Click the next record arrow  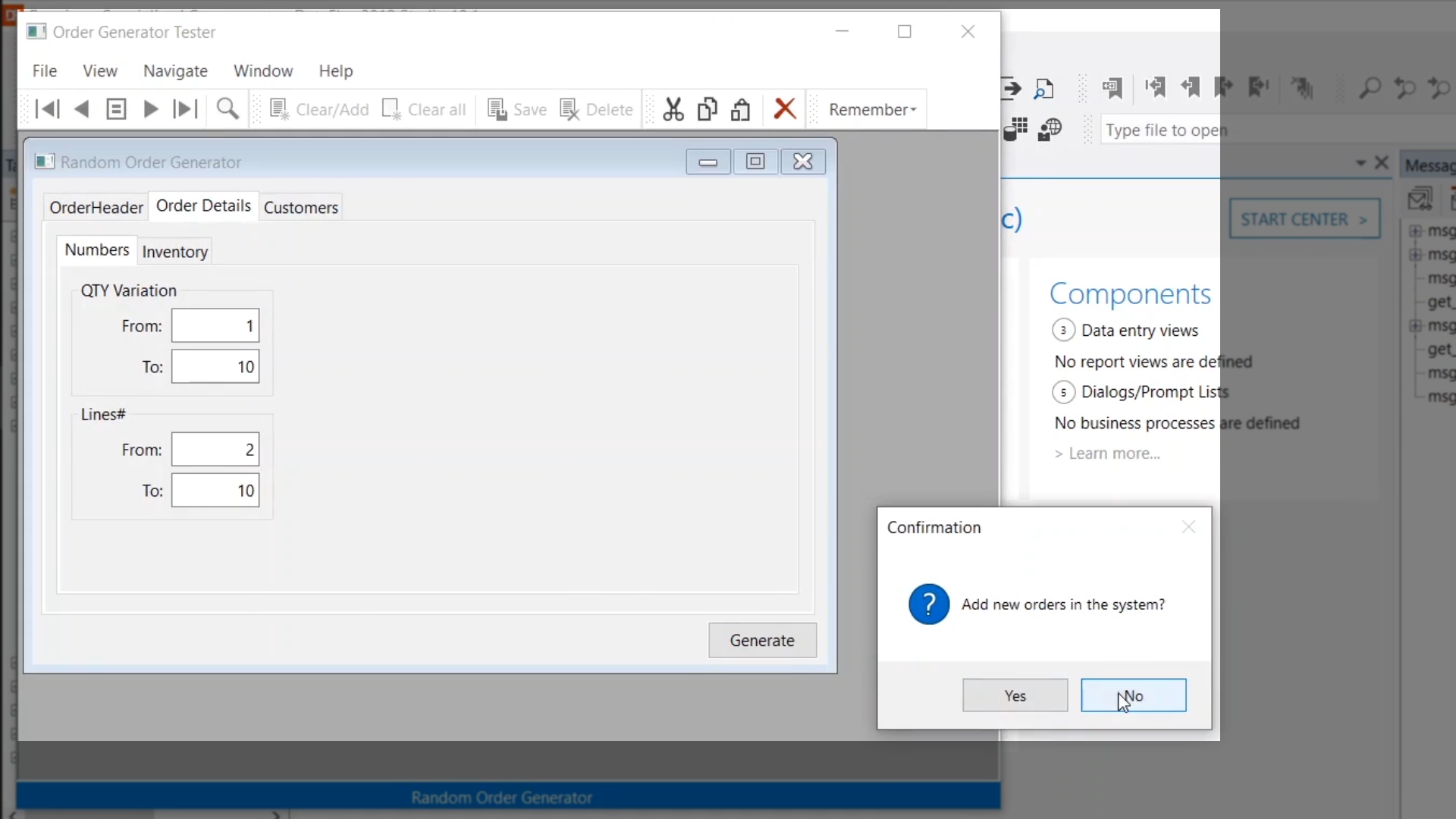150,109
